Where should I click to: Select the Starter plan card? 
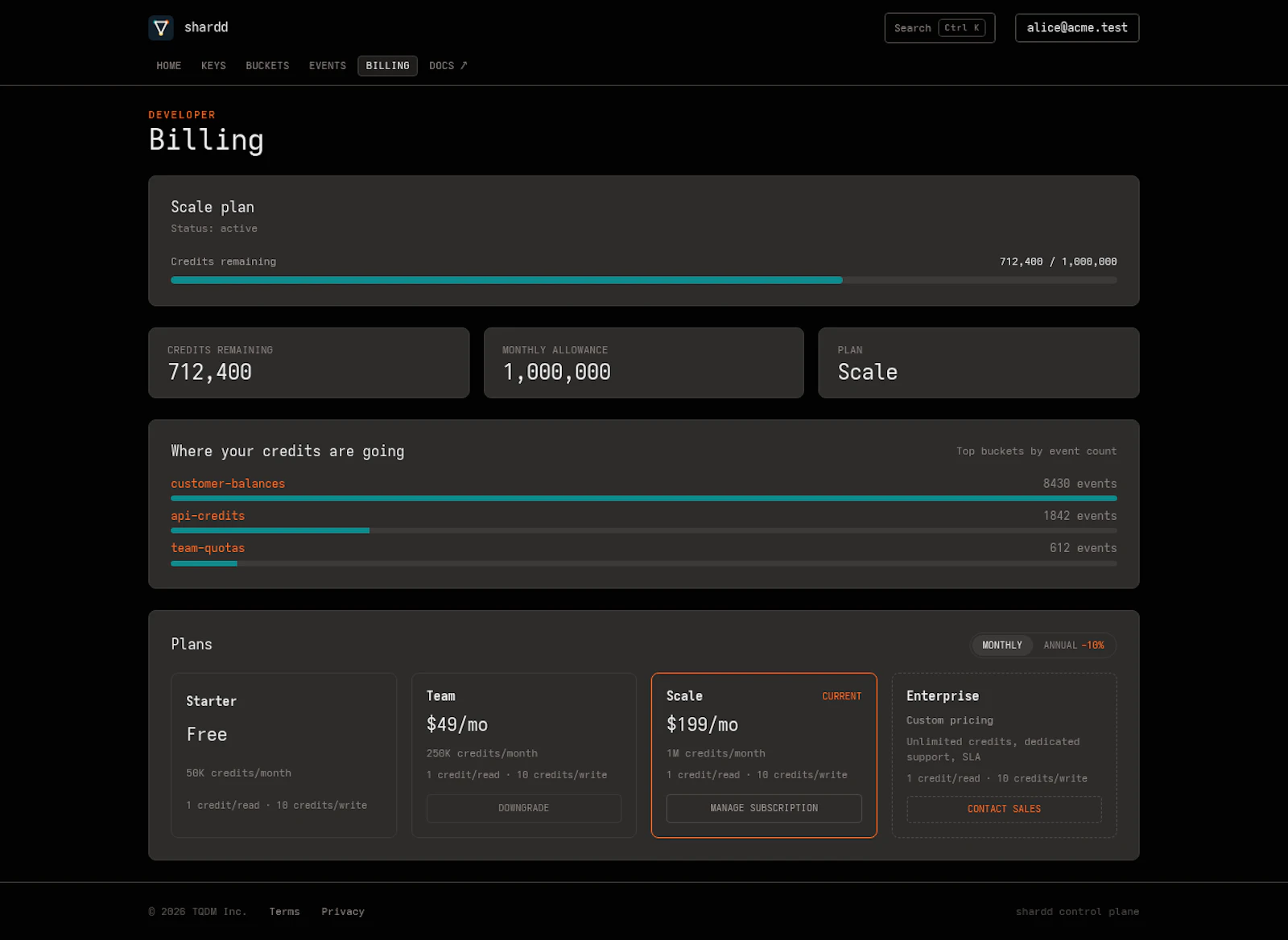coord(284,756)
